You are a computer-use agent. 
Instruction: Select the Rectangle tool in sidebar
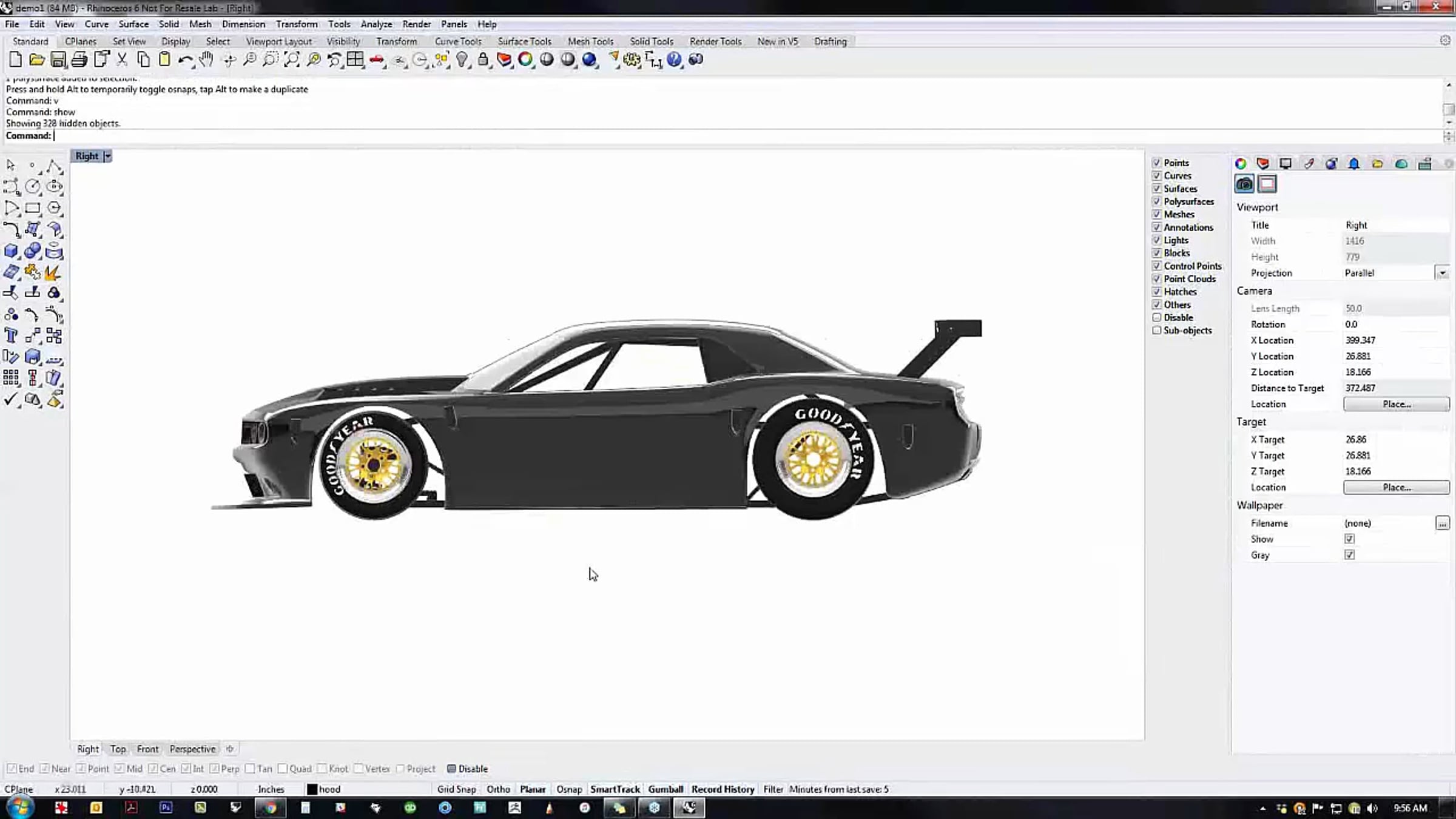[x=32, y=208]
